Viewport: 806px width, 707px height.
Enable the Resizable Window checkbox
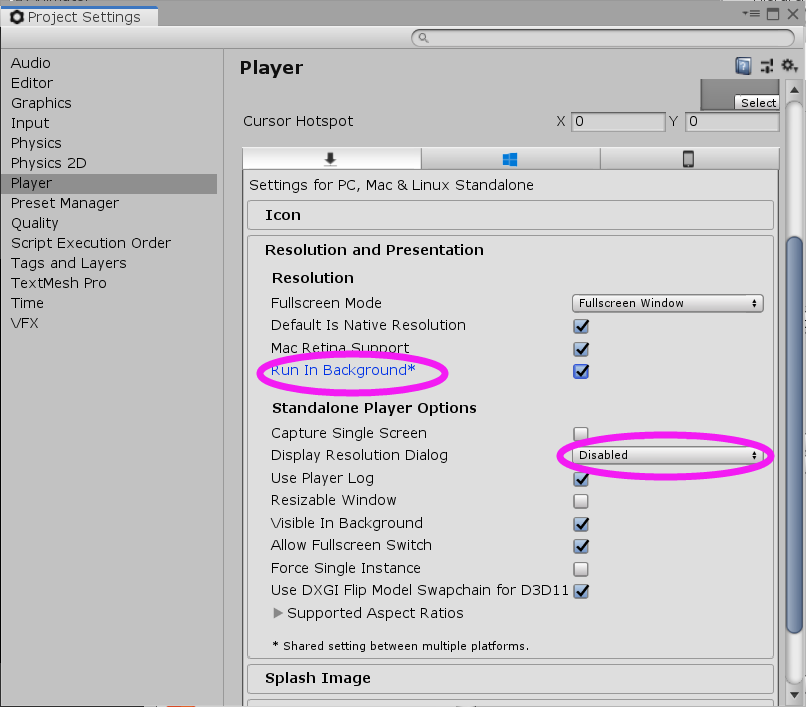pyautogui.click(x=581, y=501)
